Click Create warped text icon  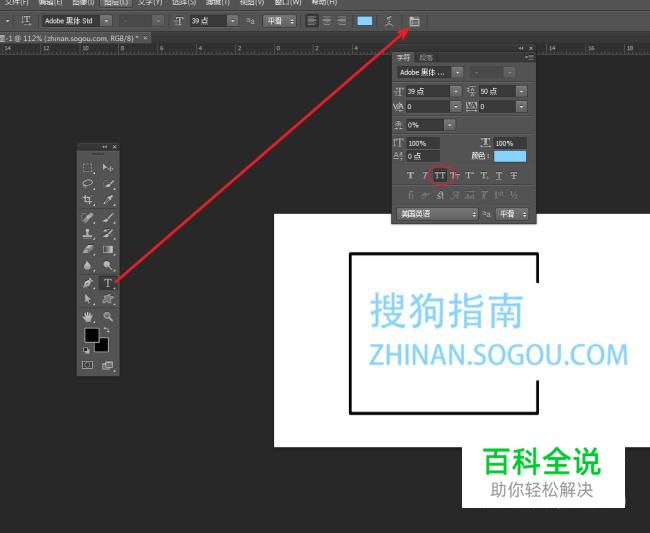pos(389,21)
